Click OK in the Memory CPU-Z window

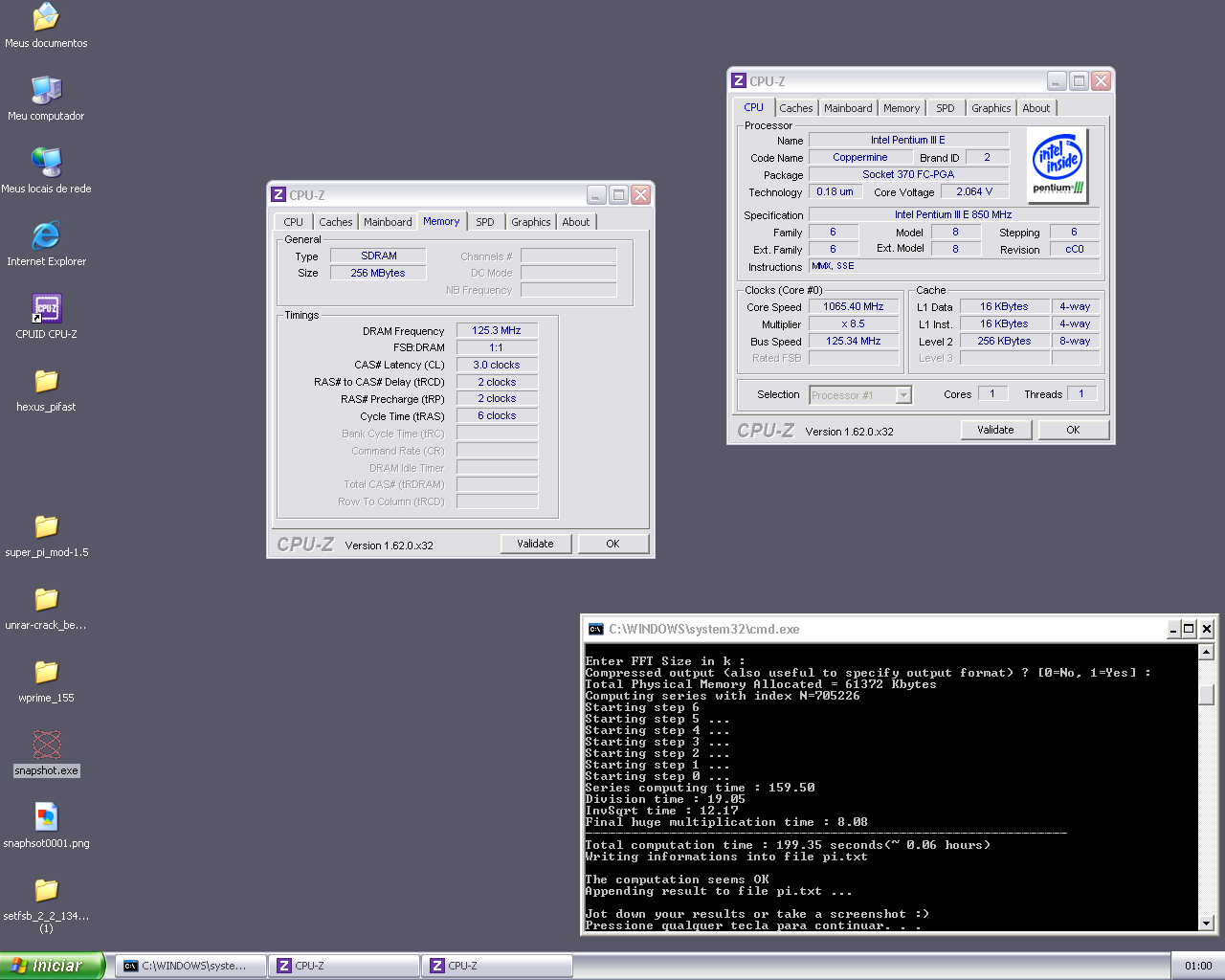(x=613, y=544)
